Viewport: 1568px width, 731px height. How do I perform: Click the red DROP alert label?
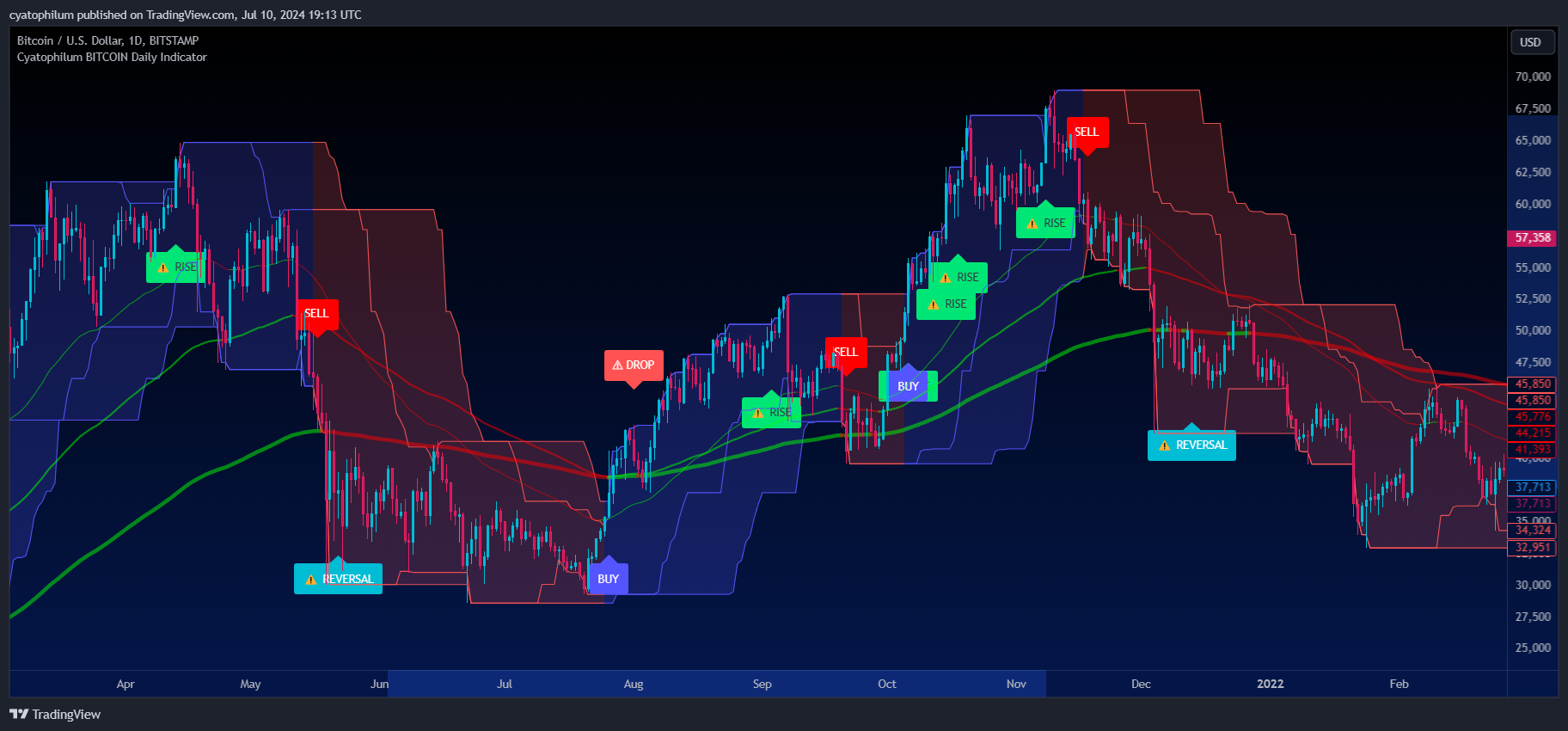pyautogui.click(x=634, y=365)
